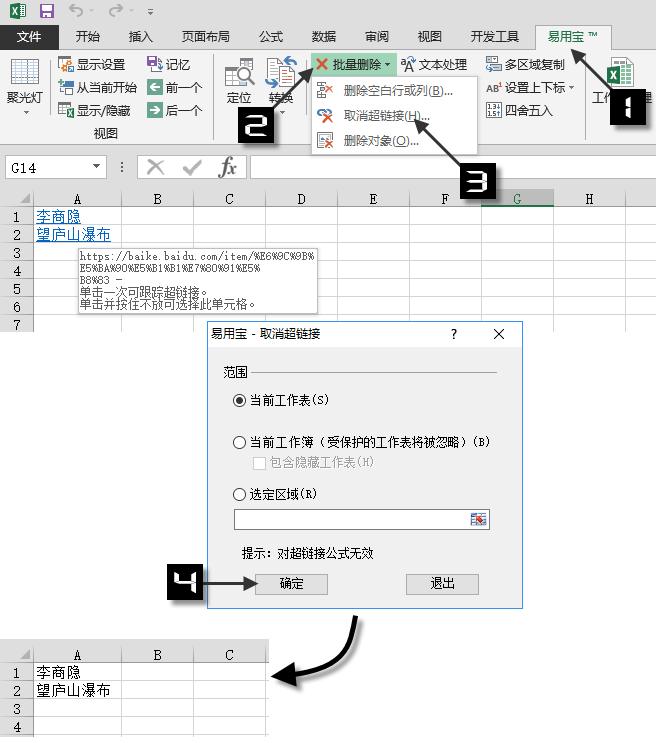This screenshot has width=656, height=743.
Task: Follow the 望庐山瀑布 hyperlink in A2
Action: coord(73,235)
